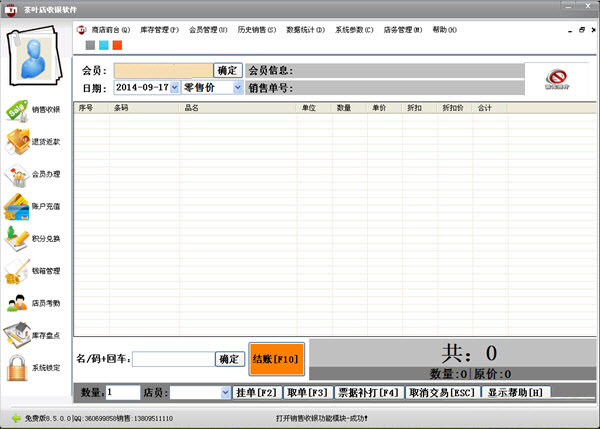Open the 数据统计 menu
The height and width of the screenshot is (429, 600).
(x=305, y=30)
